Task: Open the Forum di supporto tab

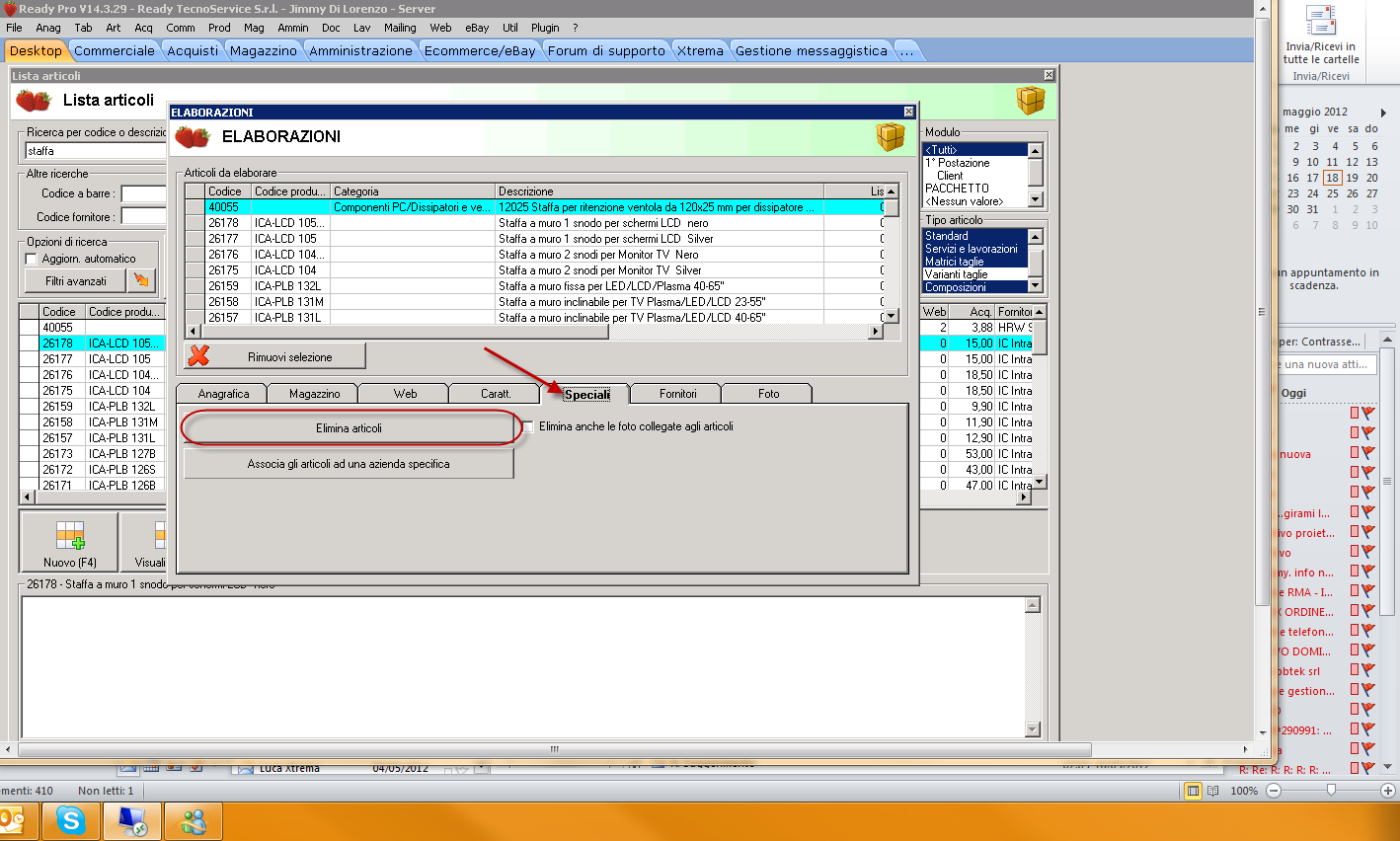Action: pos(606,50)
